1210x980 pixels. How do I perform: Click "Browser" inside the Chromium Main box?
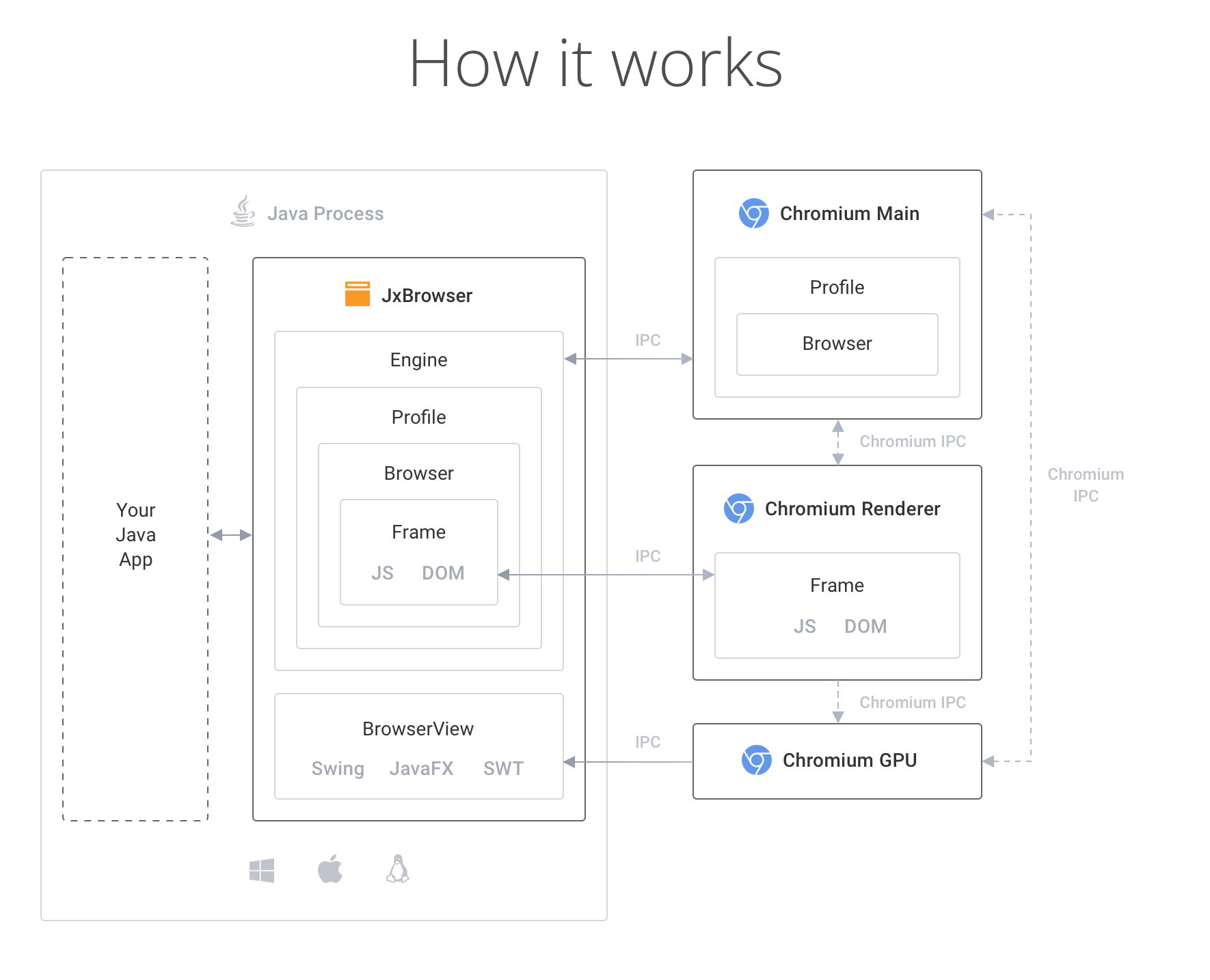tap(837, 343)
